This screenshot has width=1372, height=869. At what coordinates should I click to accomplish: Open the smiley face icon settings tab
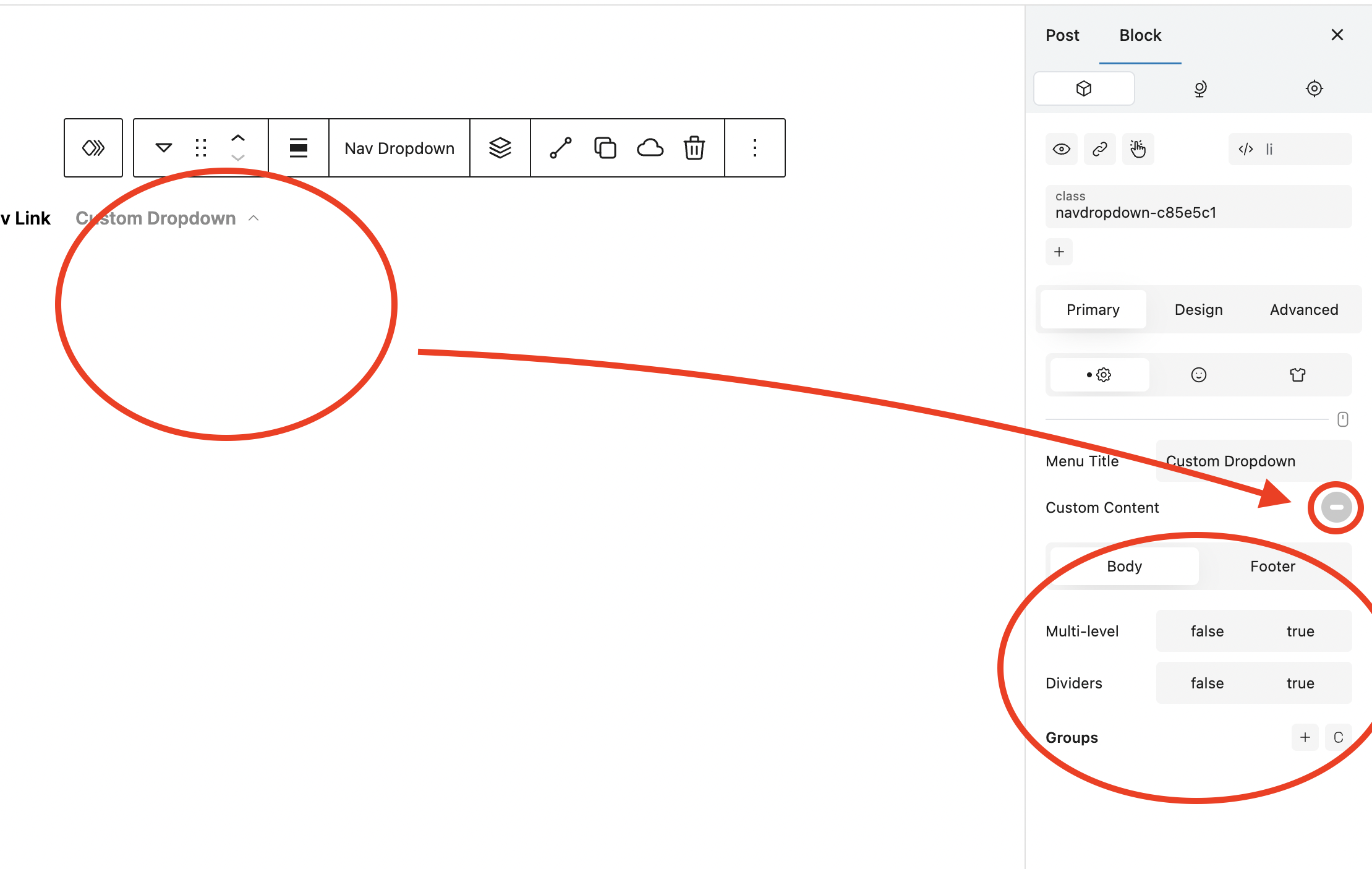tap(1198, 375)
